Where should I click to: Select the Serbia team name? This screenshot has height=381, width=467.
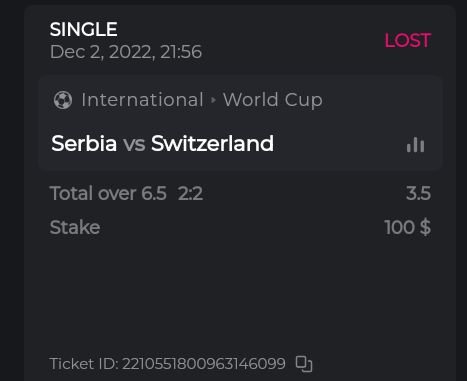point(84,144)
